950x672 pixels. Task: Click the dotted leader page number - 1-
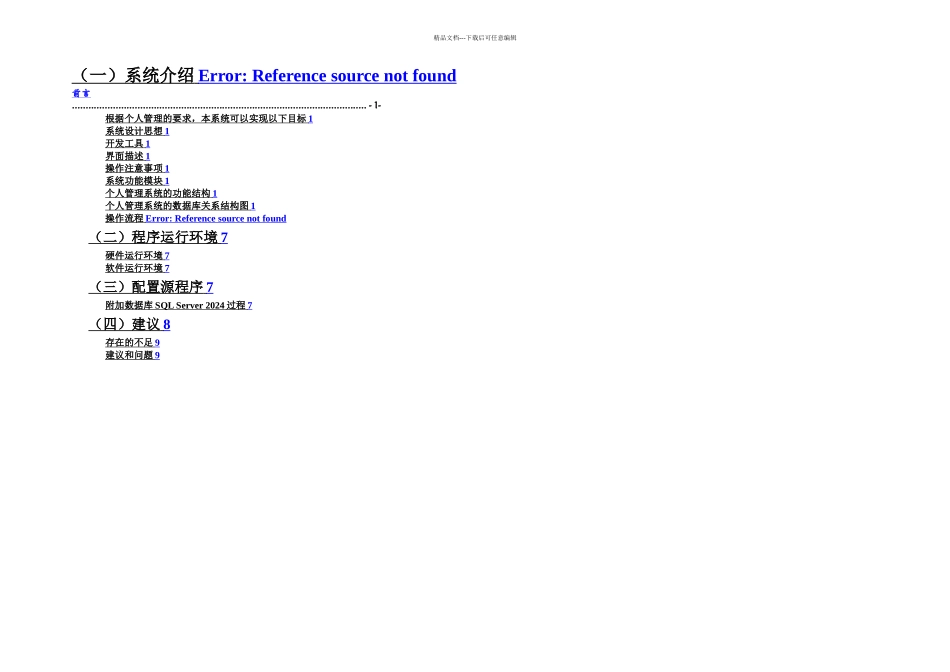click(375, 105)
